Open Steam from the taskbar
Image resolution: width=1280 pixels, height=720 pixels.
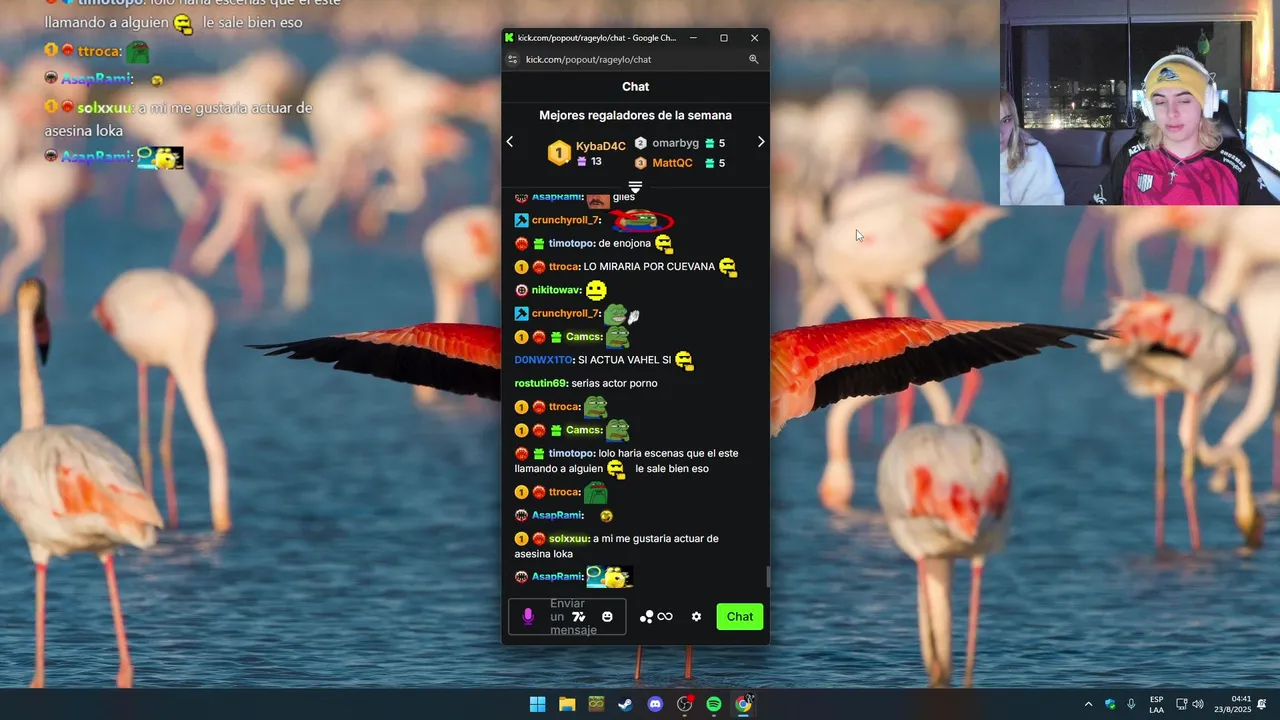point(625,704)
